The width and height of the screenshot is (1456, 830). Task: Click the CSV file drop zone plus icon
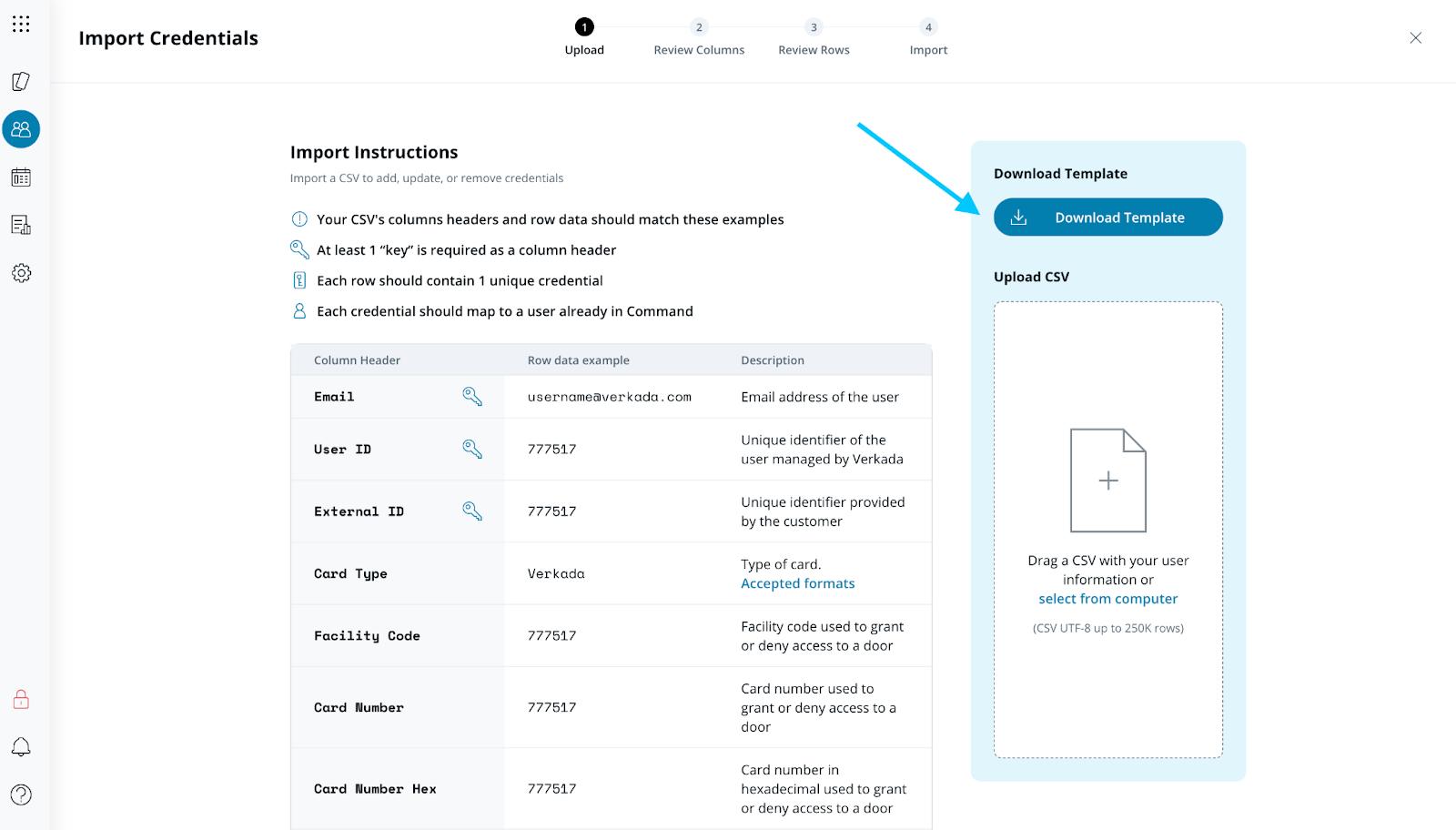click(x=1107, y=481)
